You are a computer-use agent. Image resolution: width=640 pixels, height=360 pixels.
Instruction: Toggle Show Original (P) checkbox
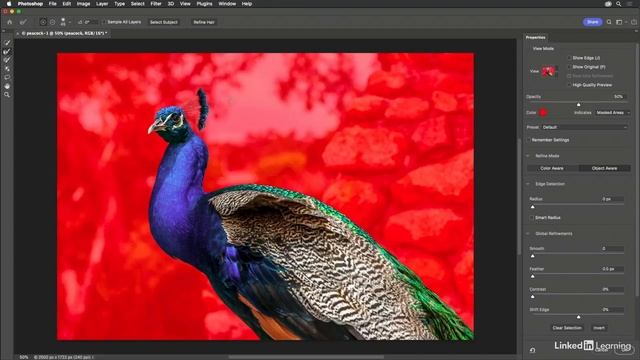[569, 67]
